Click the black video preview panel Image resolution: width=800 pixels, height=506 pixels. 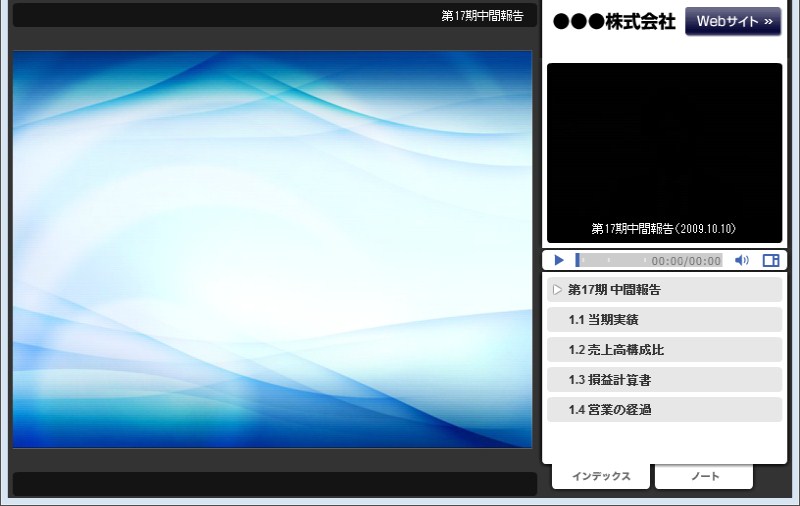coord(664,153)
